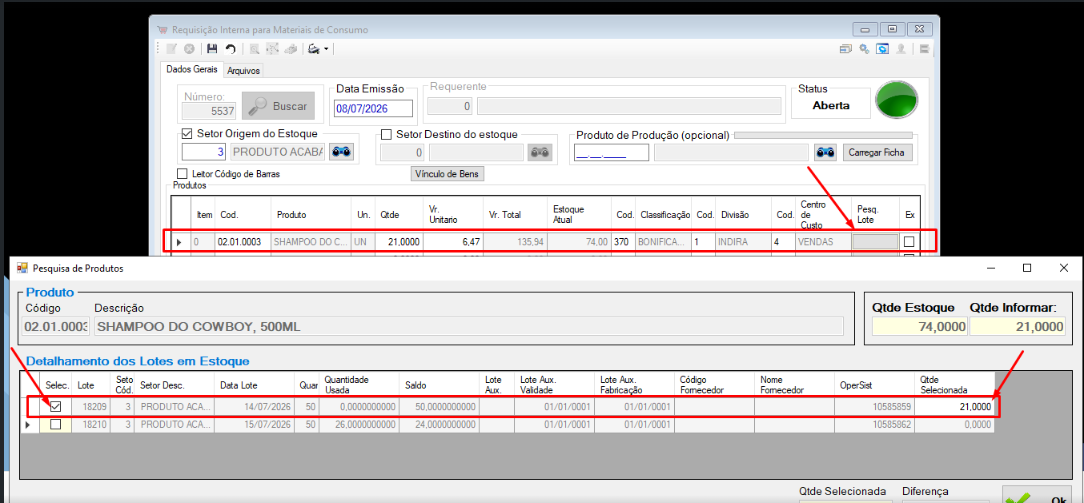Click the Qtde Estoque value 74,0000
Viewport: 1084px width, 503px height.
pos(920,326)
